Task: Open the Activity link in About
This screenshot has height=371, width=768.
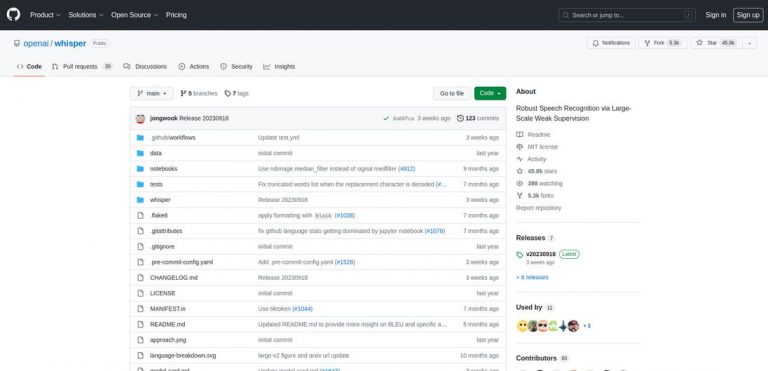Action: 531,159
